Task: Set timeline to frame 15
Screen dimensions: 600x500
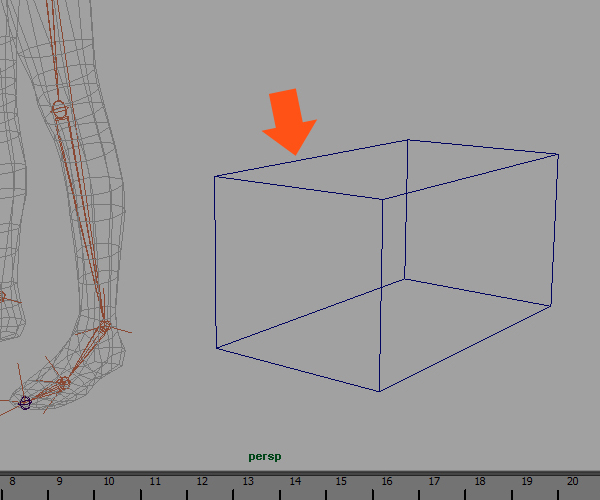Action: (341, 481)
